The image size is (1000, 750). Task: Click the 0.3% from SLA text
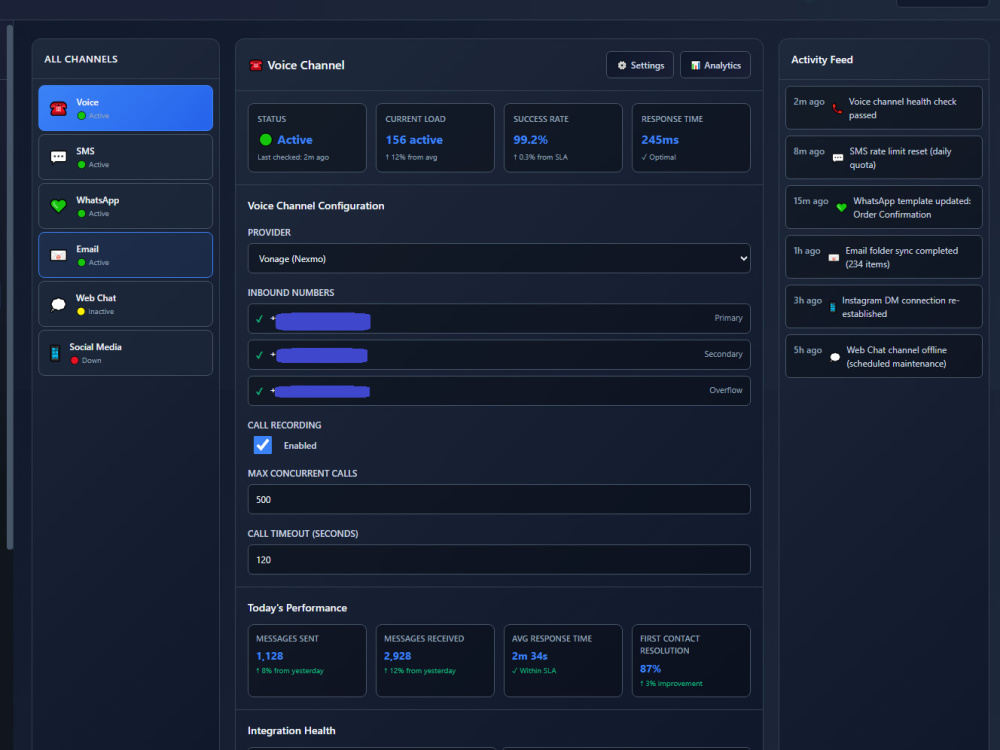(x=541, y=158)
